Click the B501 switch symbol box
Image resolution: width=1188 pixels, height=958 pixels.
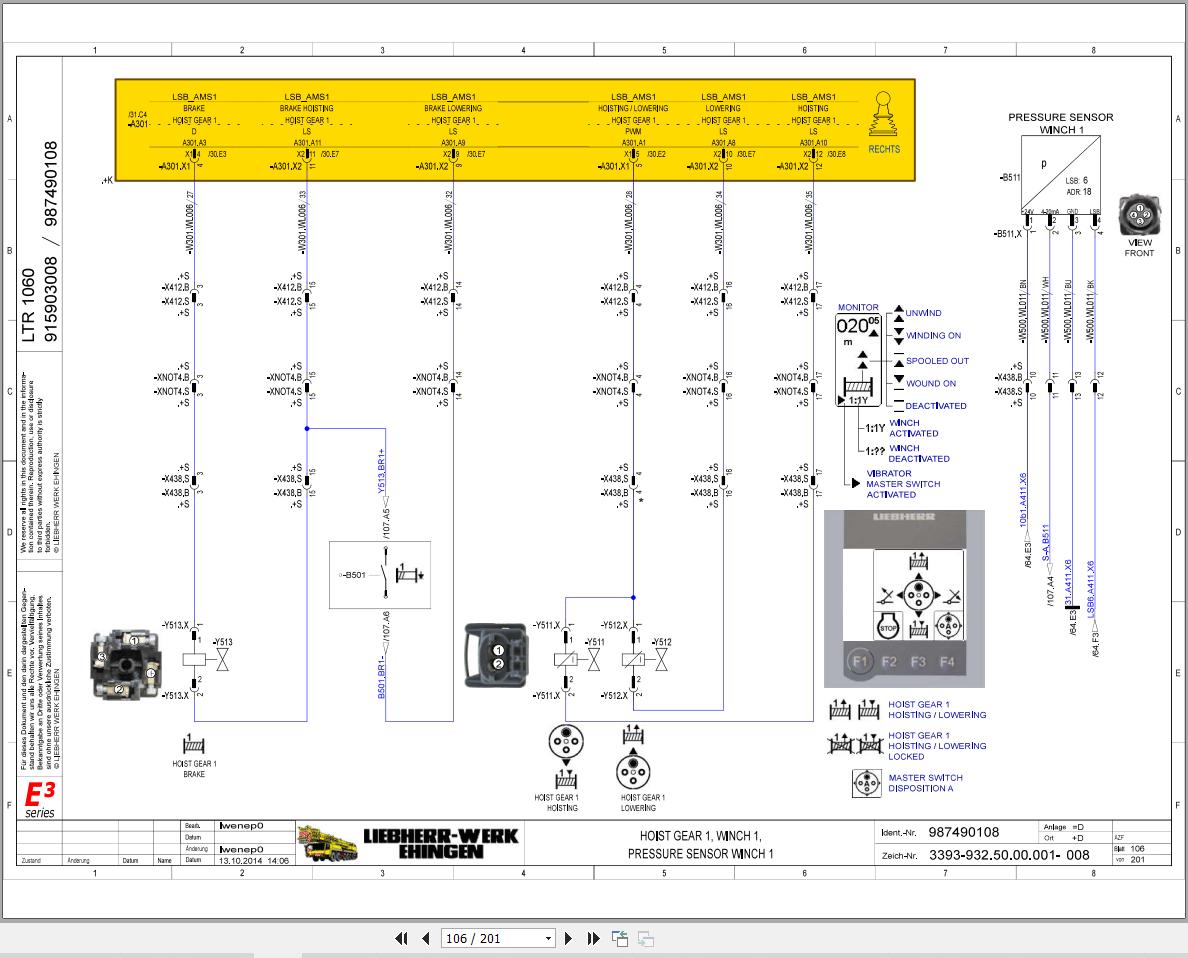click(x=380, y=574)
